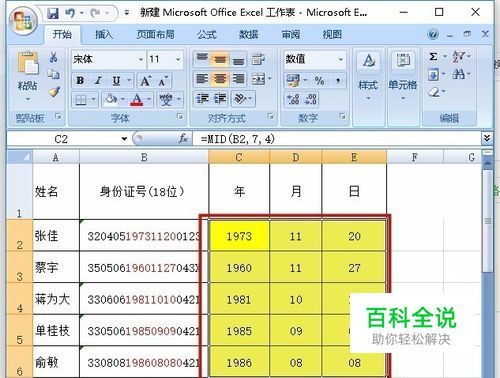This screenshot has height=378, width=500.
Task: Open Excel help question mark
Action: 433,34
